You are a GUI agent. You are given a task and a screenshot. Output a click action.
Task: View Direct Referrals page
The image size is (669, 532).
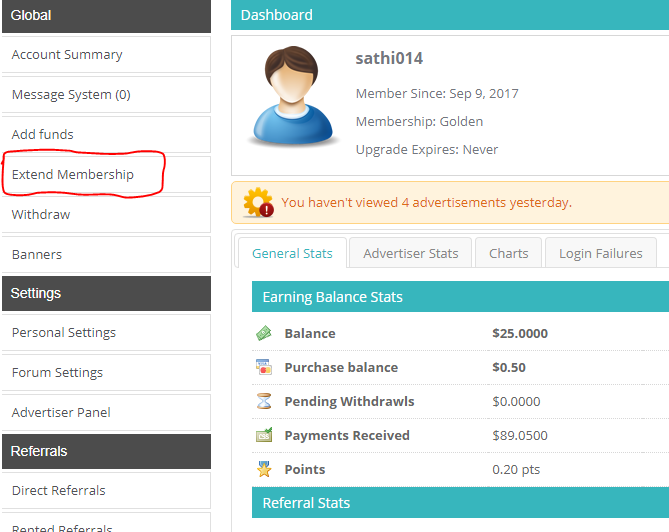point(59,491)
